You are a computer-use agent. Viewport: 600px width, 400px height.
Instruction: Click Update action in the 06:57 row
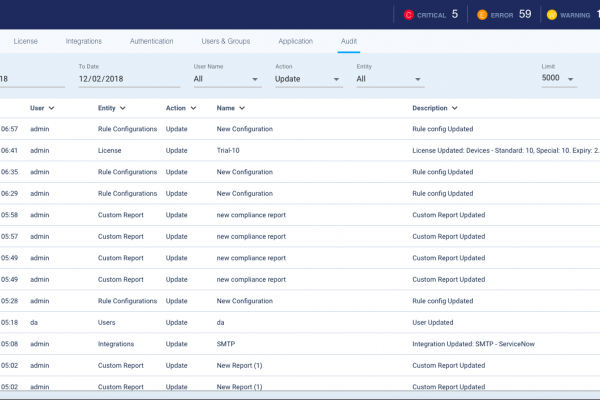coord(176,129)
